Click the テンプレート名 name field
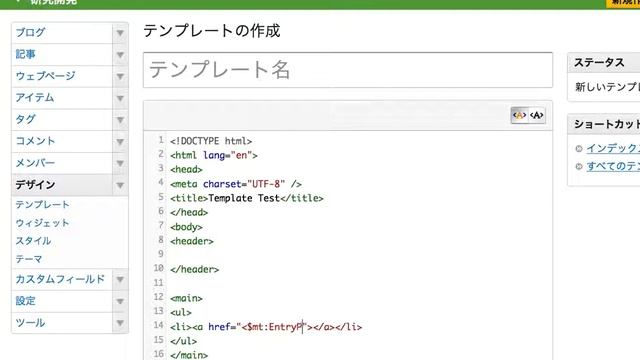Screen dimensions: 640x360 coord(348,70)
